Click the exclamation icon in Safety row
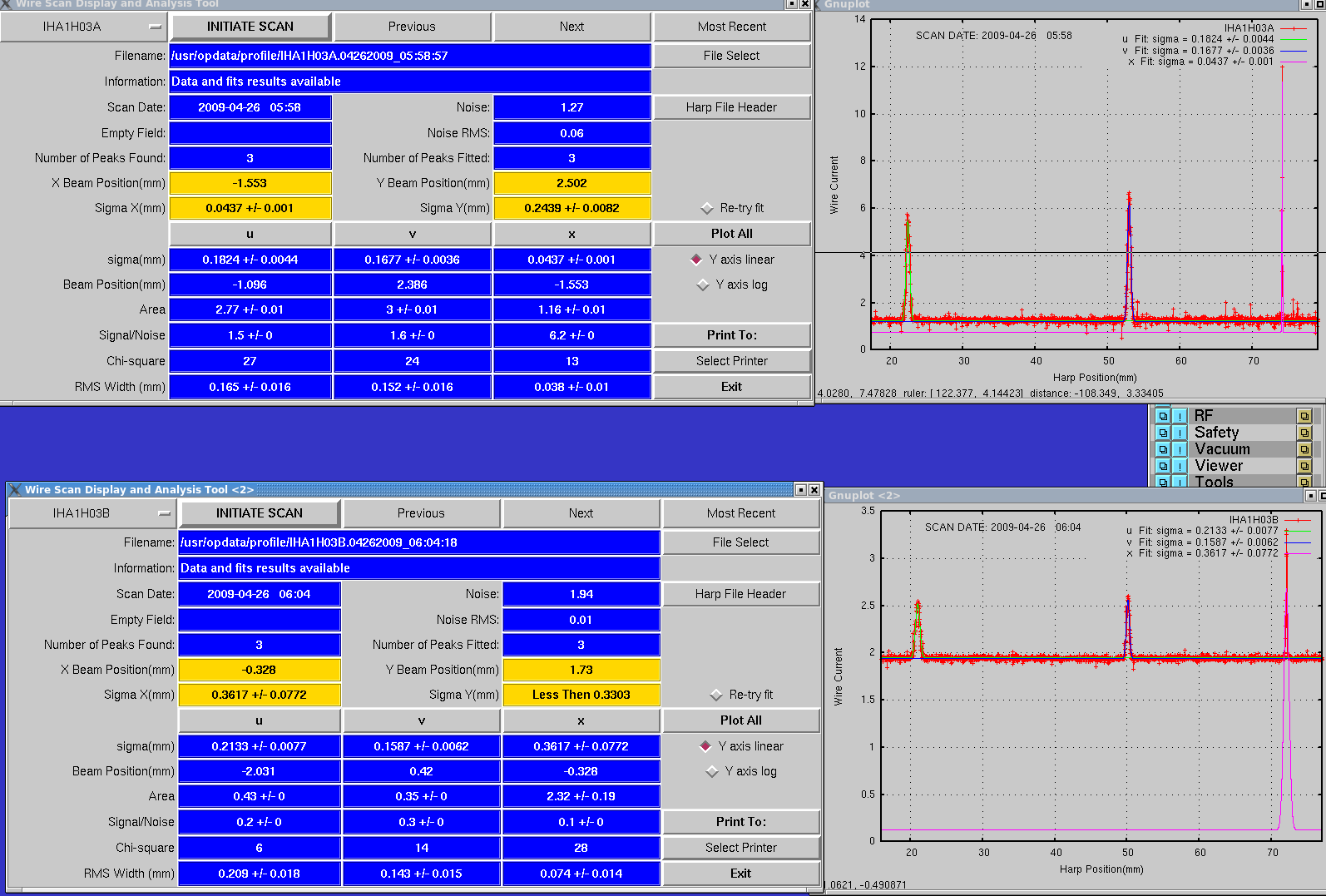 coord(1180,433)
